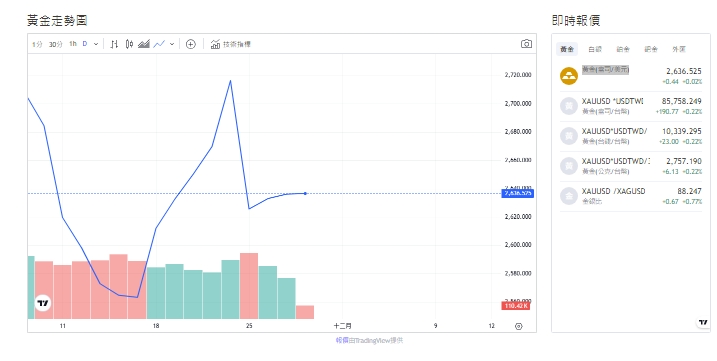
Task: Select the D daily interval
Action: coord(85,44)
